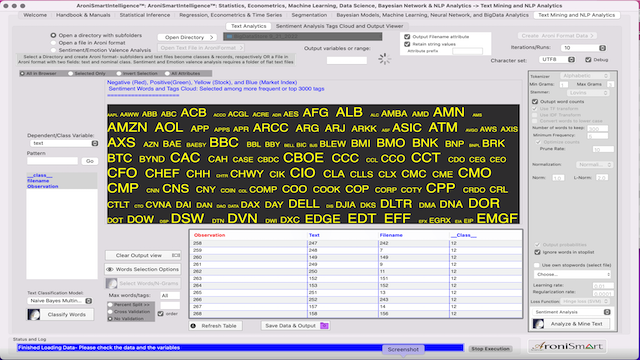Click the icon on Select Words/N-Grams button
Image resolution: width=640 pixels, height=360 pixels.
click(x=111, y=283)
